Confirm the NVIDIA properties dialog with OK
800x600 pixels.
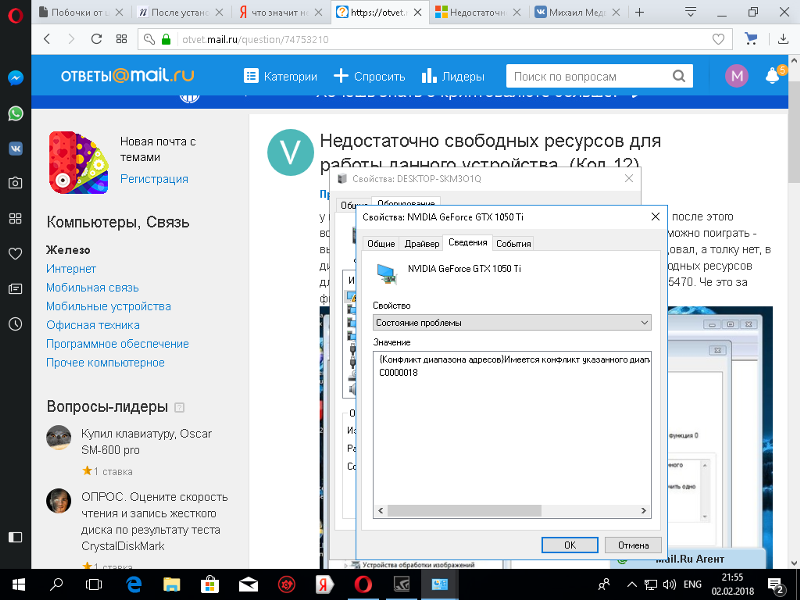tap(570, 545)
